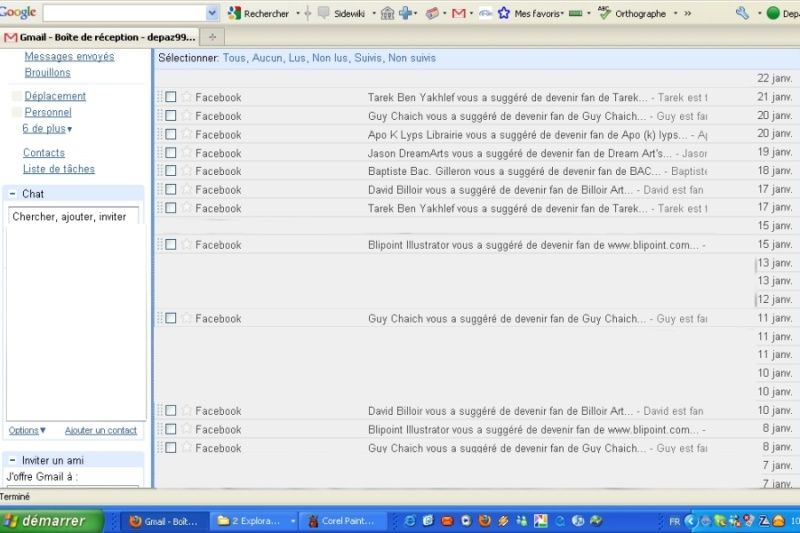Click the first Internet Explorer quick launch icon
This screenshot has height=533, width=800.
409,521
